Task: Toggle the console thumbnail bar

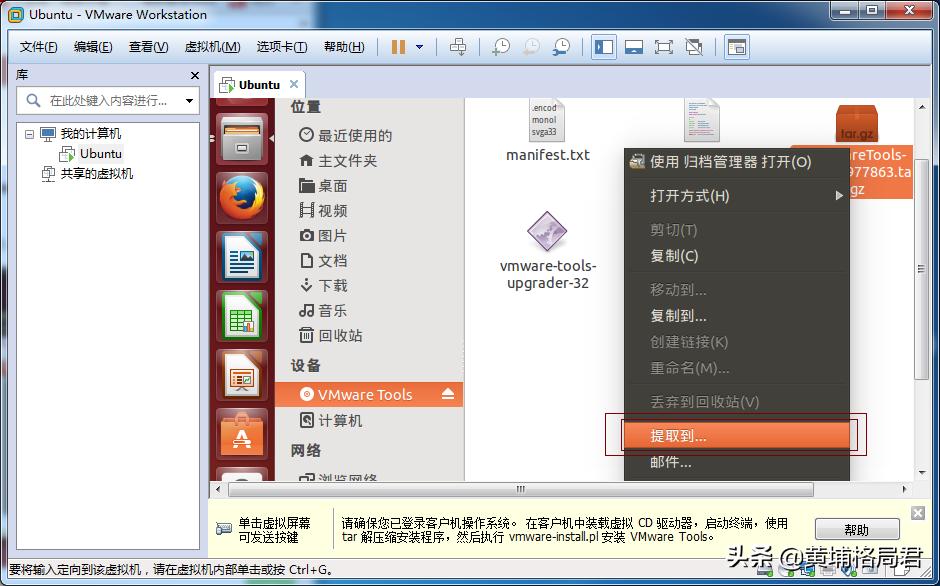Action: coord(632,47)
